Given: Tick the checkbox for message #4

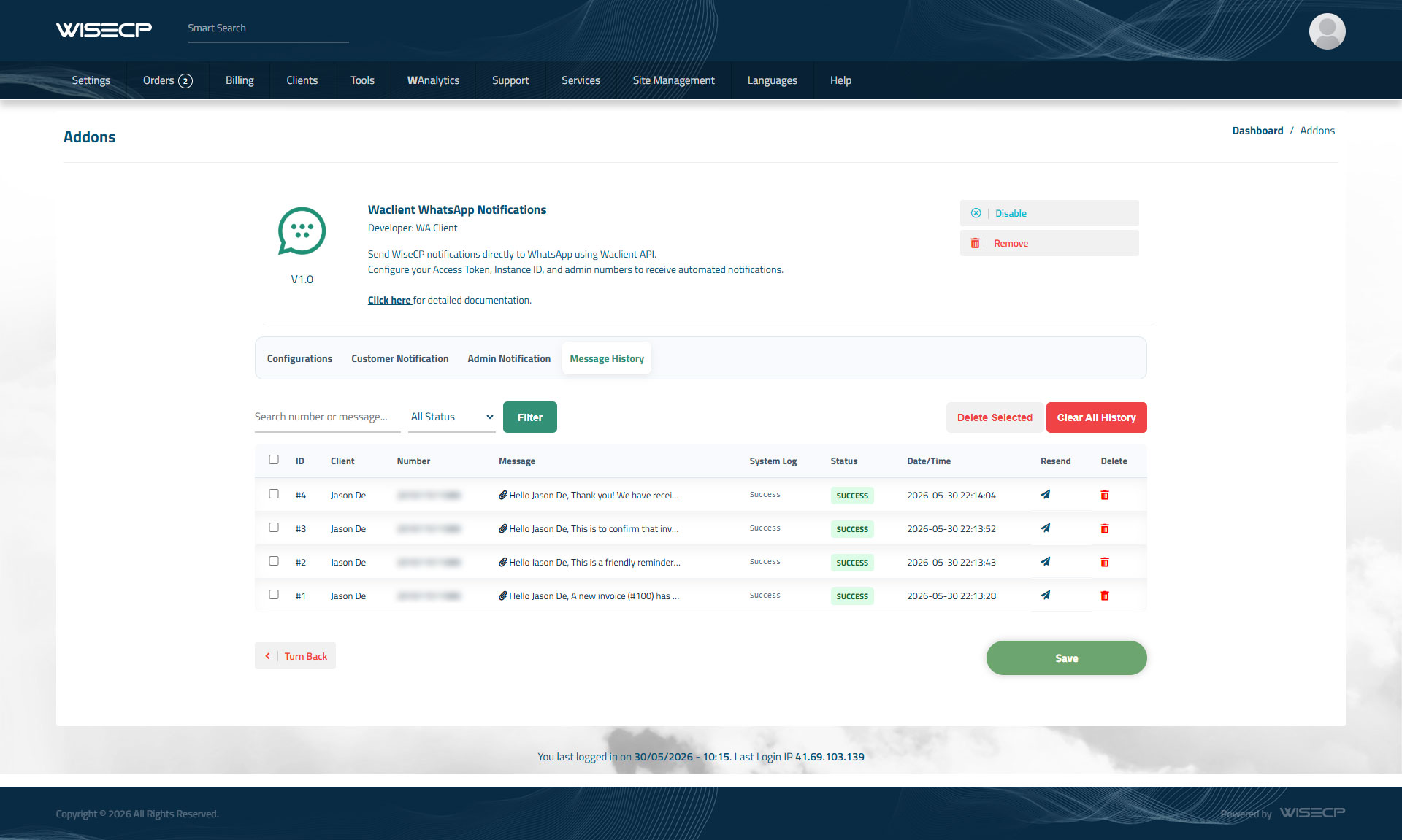Looking at the screenshot, I should tap(274, 494).
